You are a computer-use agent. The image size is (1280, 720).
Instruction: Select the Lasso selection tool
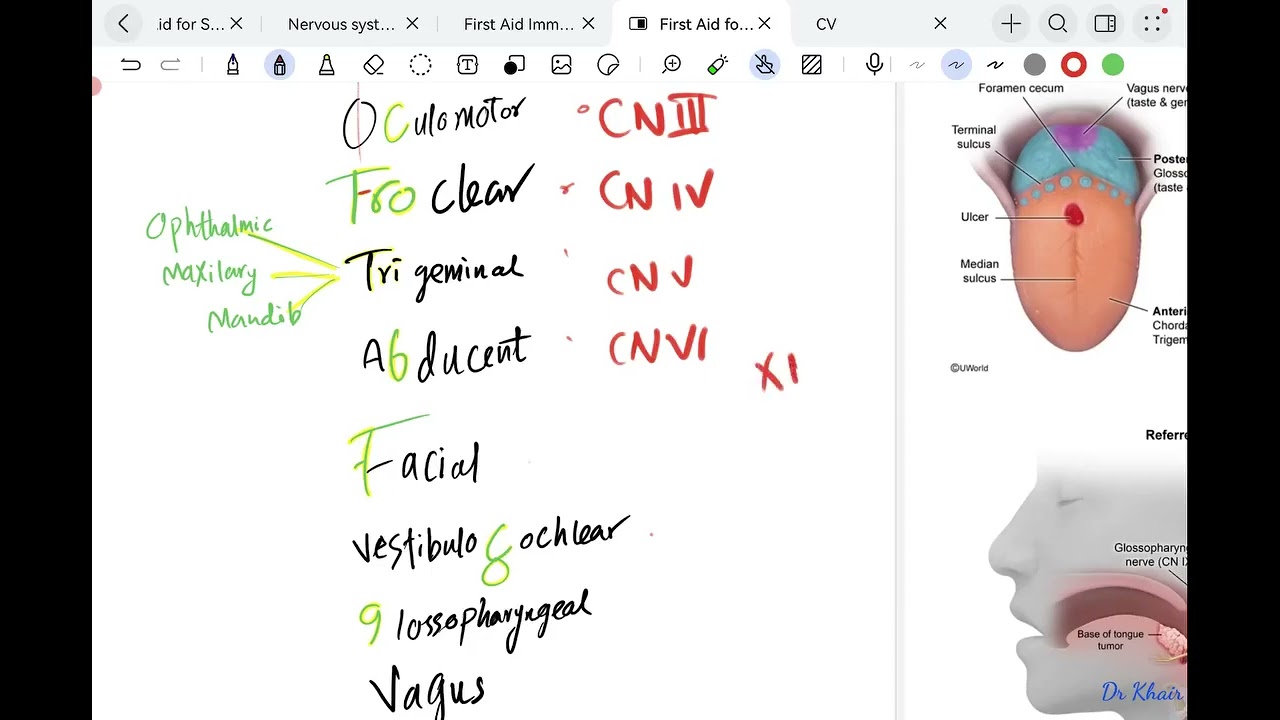pos(420,65)
